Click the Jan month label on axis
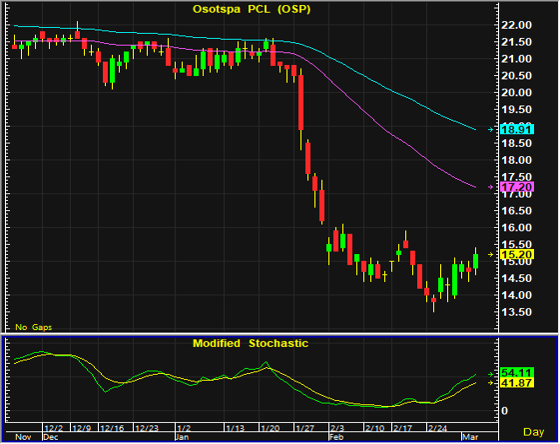The height and width of the screenshot is (444, 560). coord(182,437)
